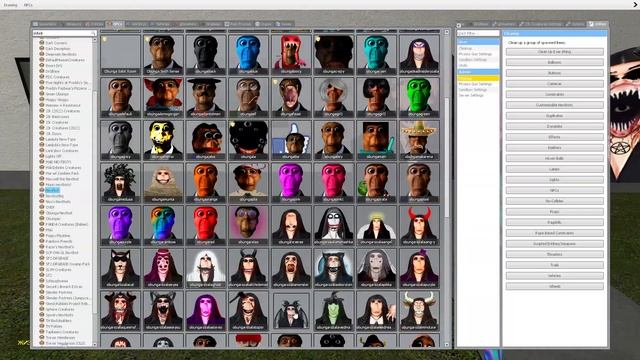
Task: Clean up Ragdolls
Action: click(x=554, y=222)
